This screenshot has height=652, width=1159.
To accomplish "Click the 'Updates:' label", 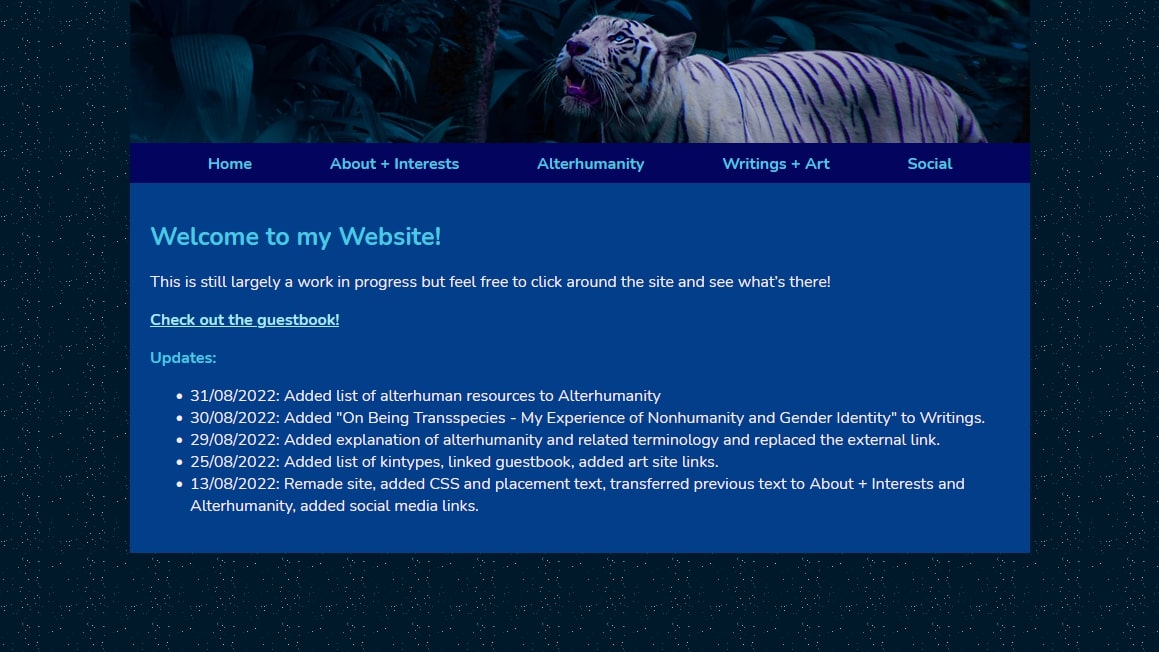I will pyautogui.click(x=183, y=358).
